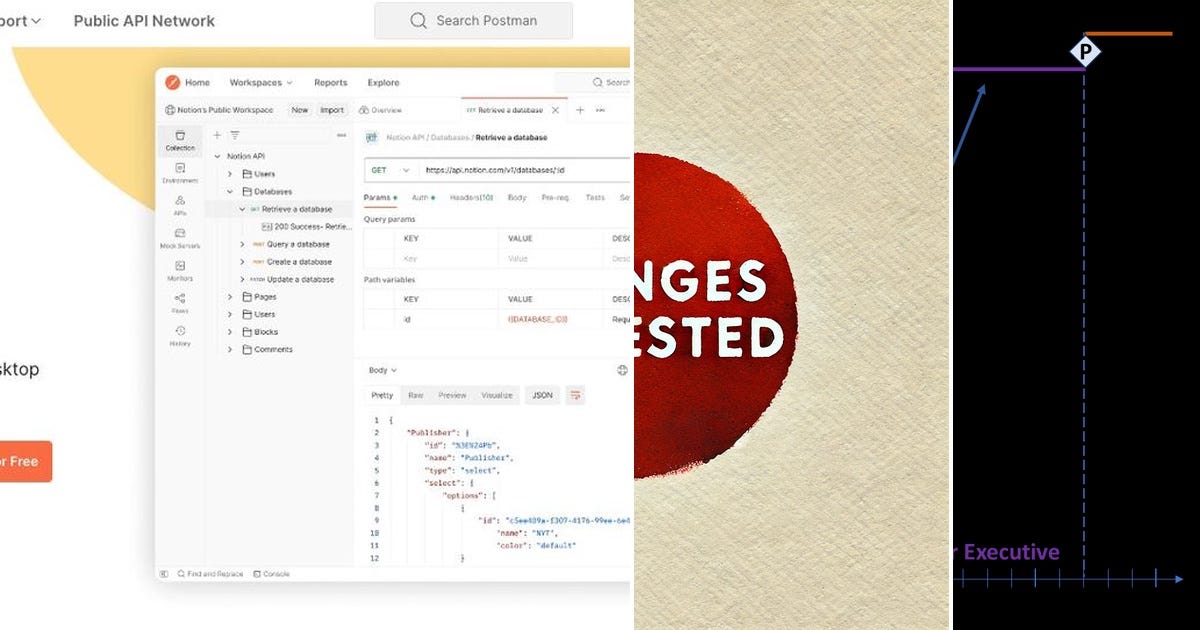Screen dimensions: 1200x630
Task: Open the APIs sidebar panel
Action: click(x=181, y=202)
